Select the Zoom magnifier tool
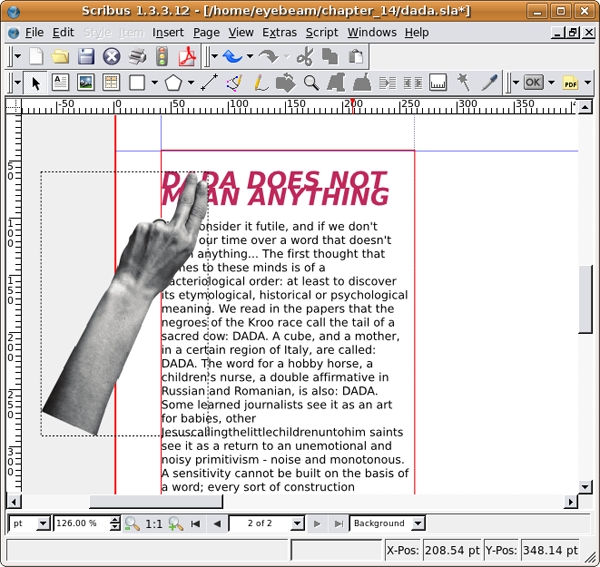 click(311, 83)
